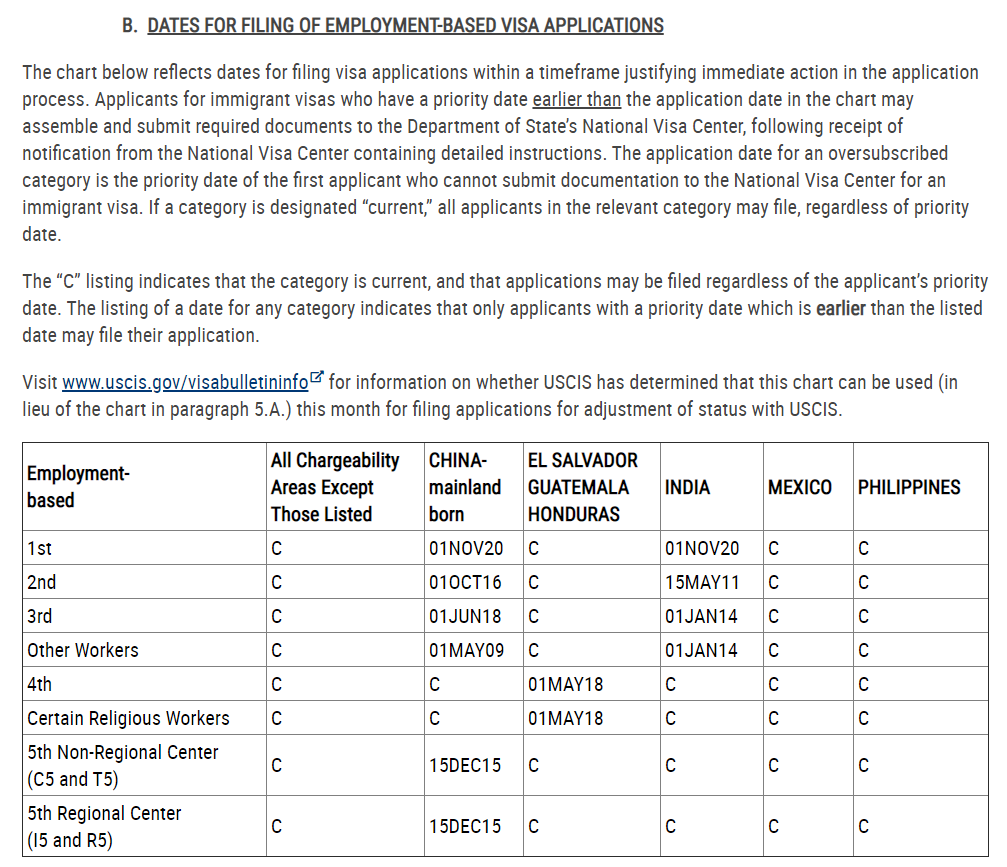Click India's 15MAY11 date in the 2nd row
Viewport: 1007px width, 867px height.
tap(701, 582)
